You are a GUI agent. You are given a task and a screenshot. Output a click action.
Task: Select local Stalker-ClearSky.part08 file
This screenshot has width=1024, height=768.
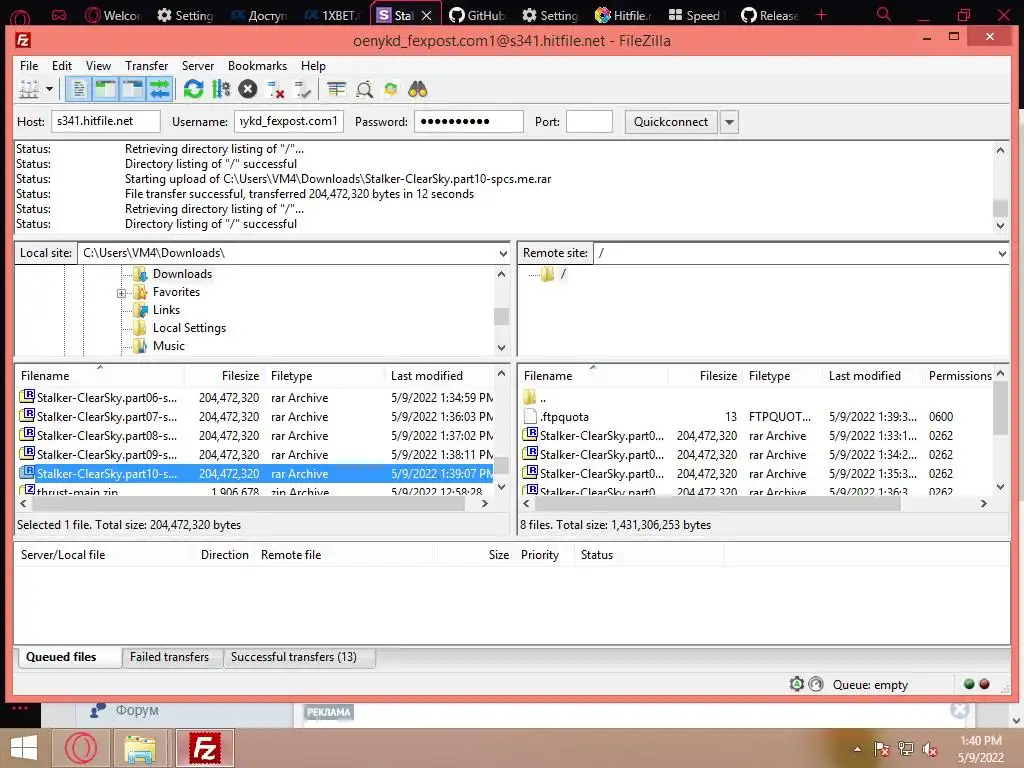pyautogui.click(x=255, y=436)
